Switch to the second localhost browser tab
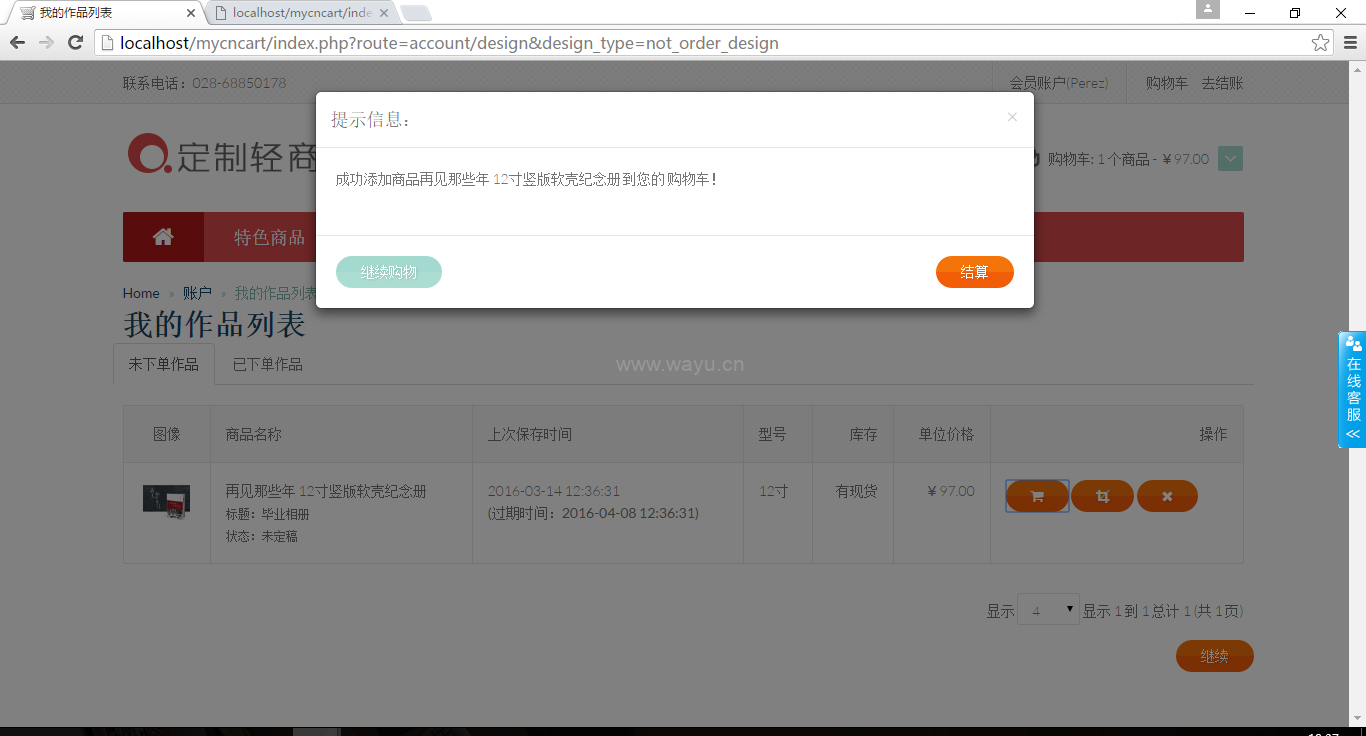 (x=300, y=13)
